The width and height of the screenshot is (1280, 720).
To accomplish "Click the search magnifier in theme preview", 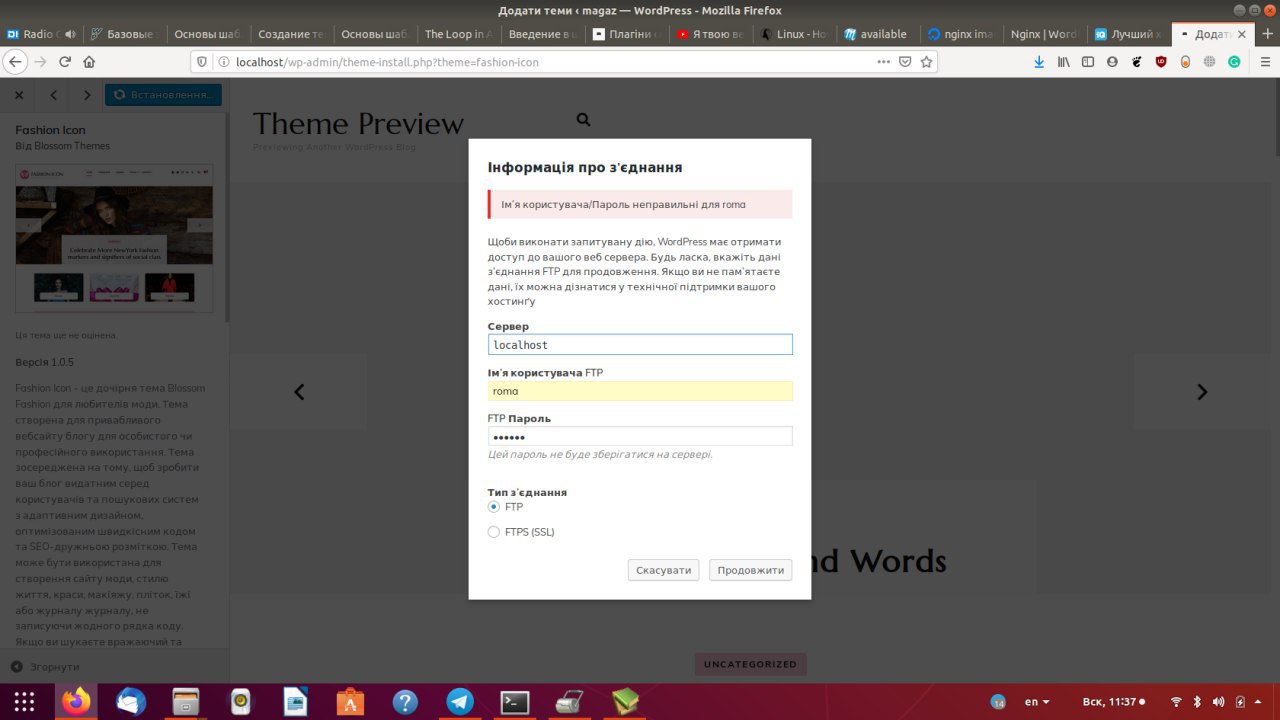I will pyautogui.click(x=584, y=120).
